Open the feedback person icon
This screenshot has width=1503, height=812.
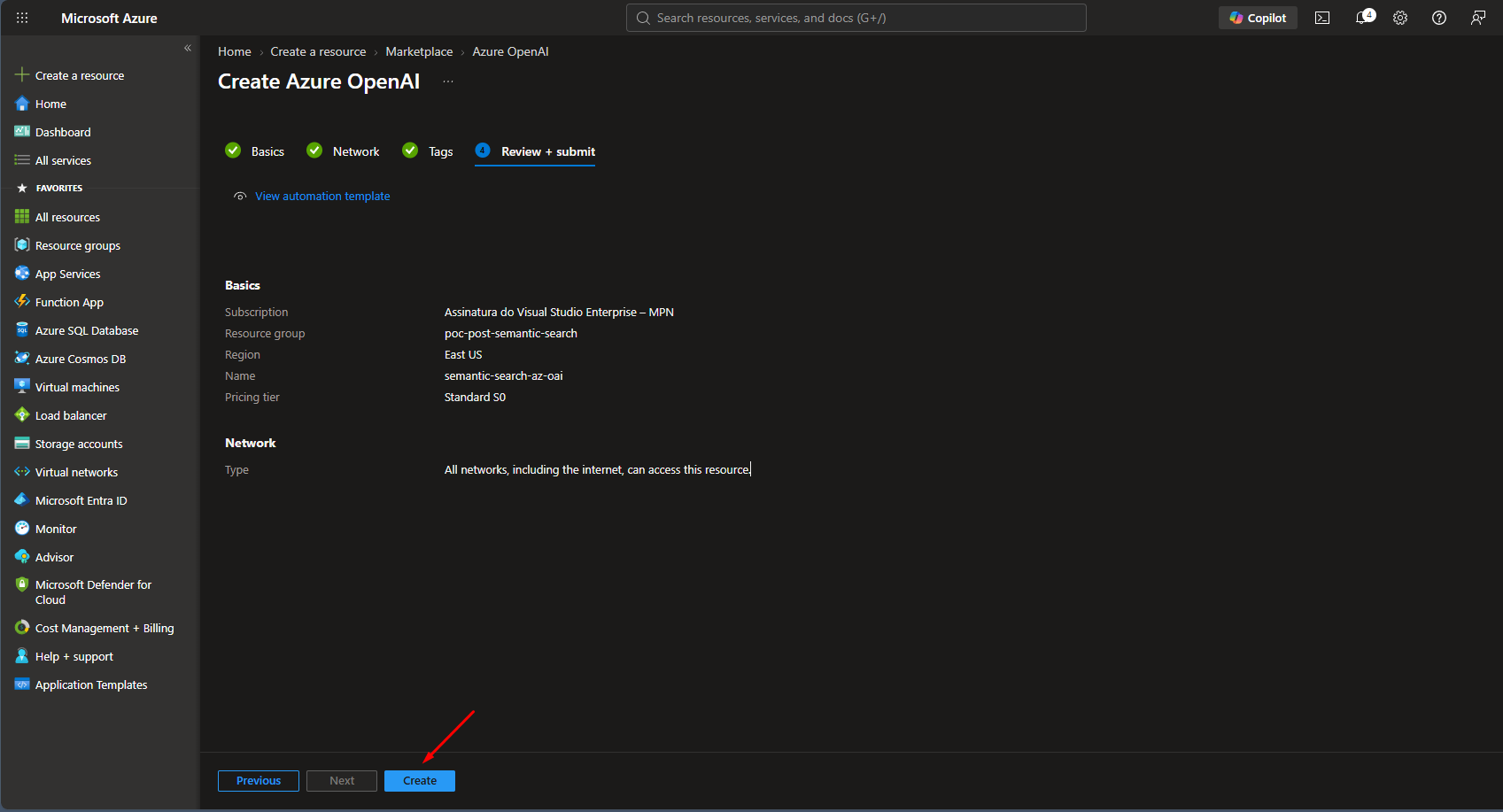(1478, 18)
